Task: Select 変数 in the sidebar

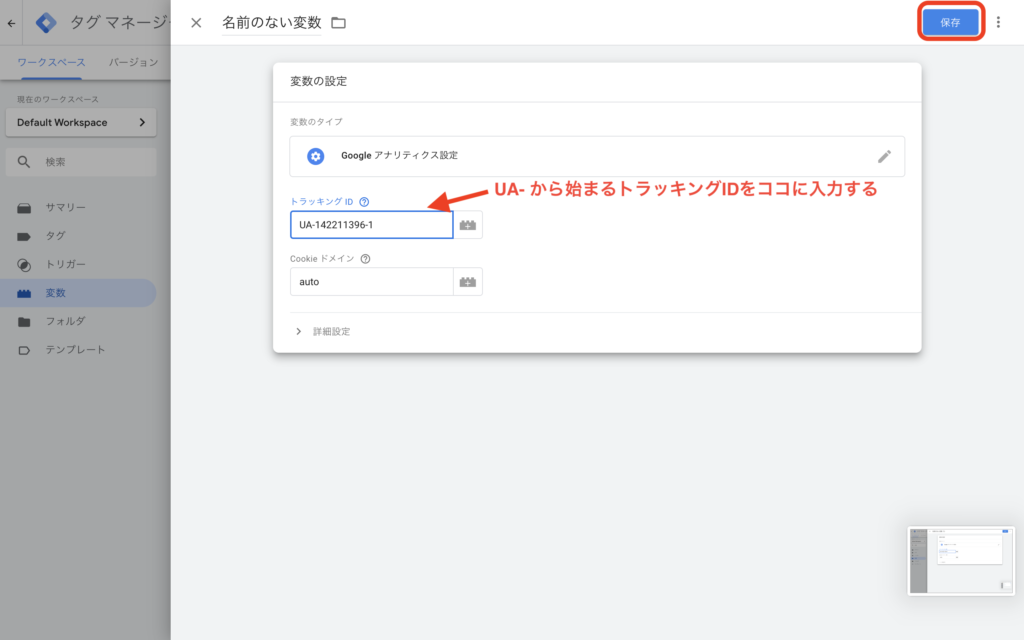Action: 78,293
